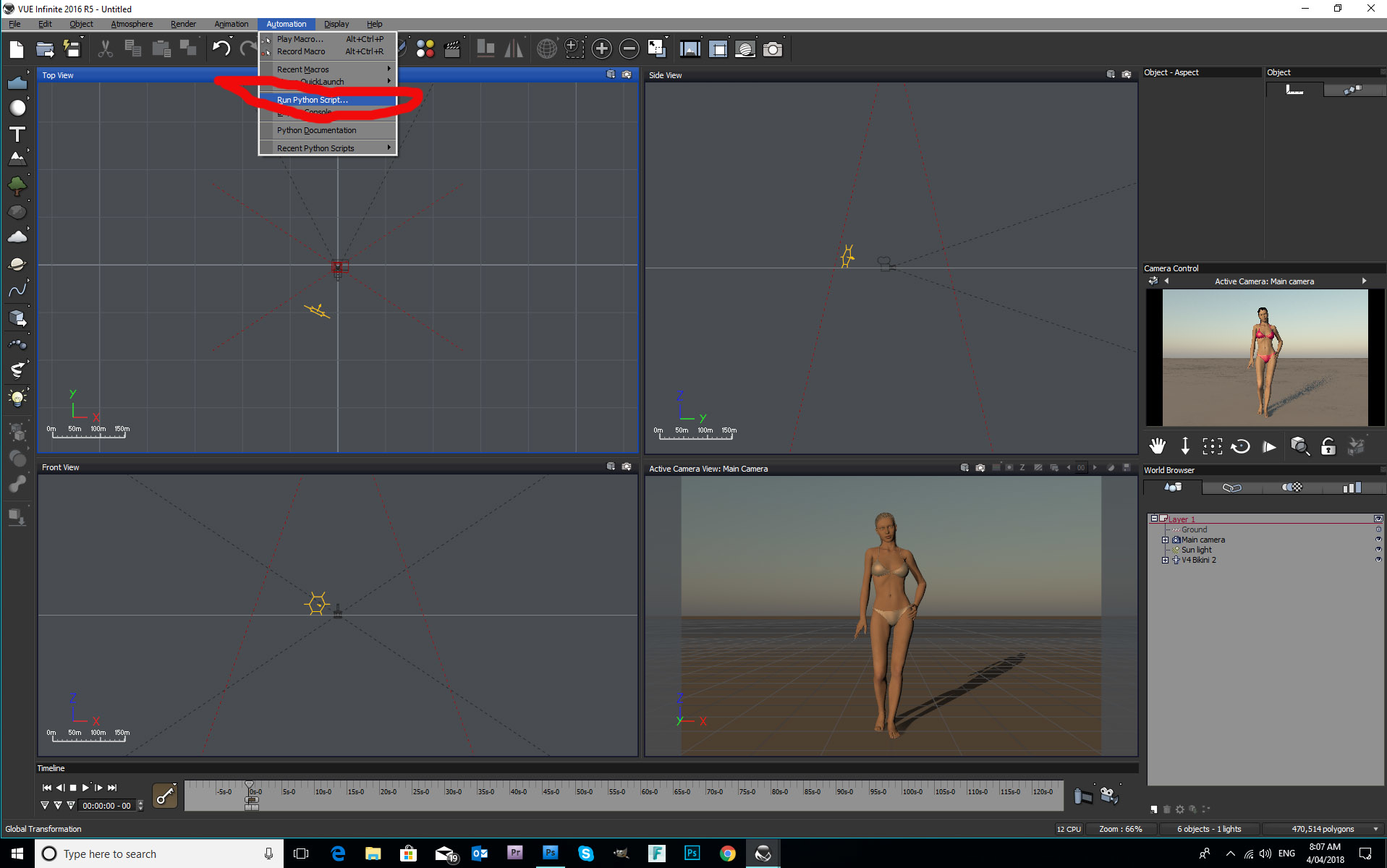Click the zoom in plus icon
This screenshot has height=868, width=1387.
point(601,49)
